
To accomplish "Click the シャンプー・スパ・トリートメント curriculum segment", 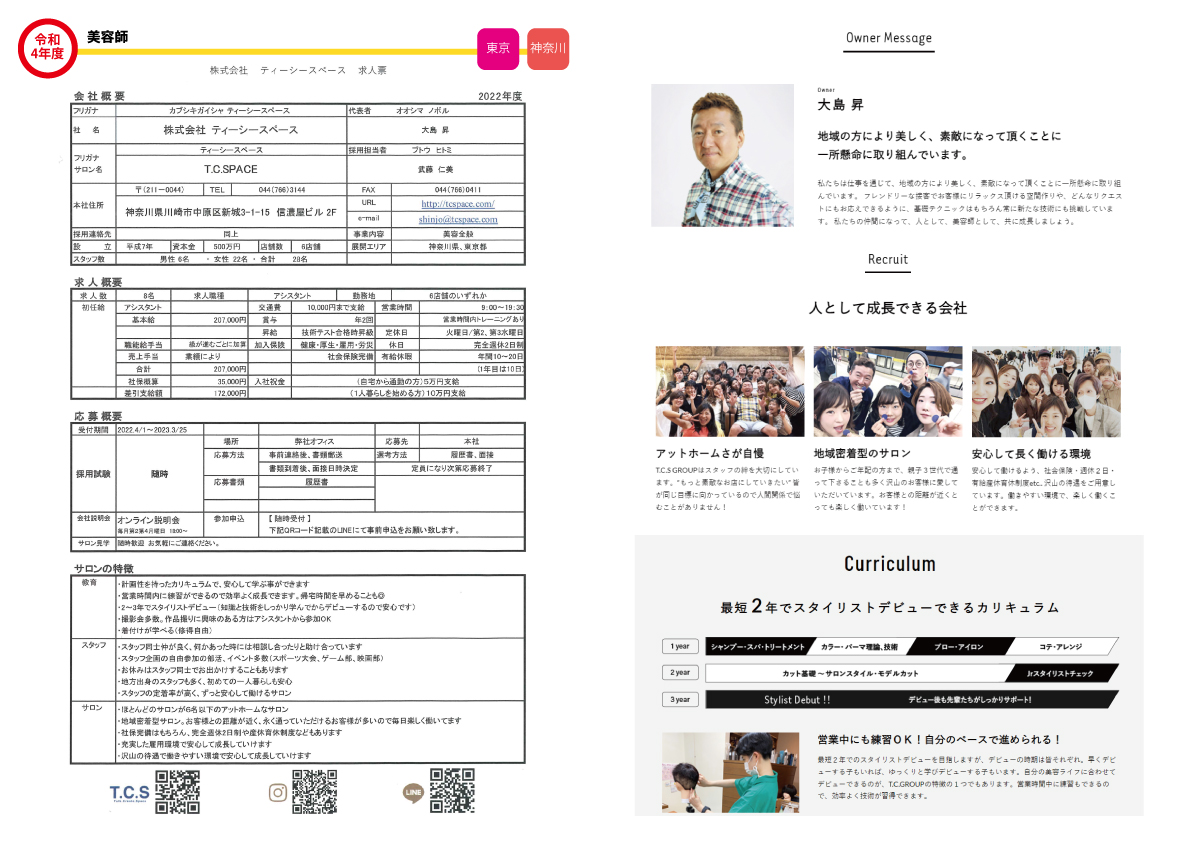I will point(760,647).
